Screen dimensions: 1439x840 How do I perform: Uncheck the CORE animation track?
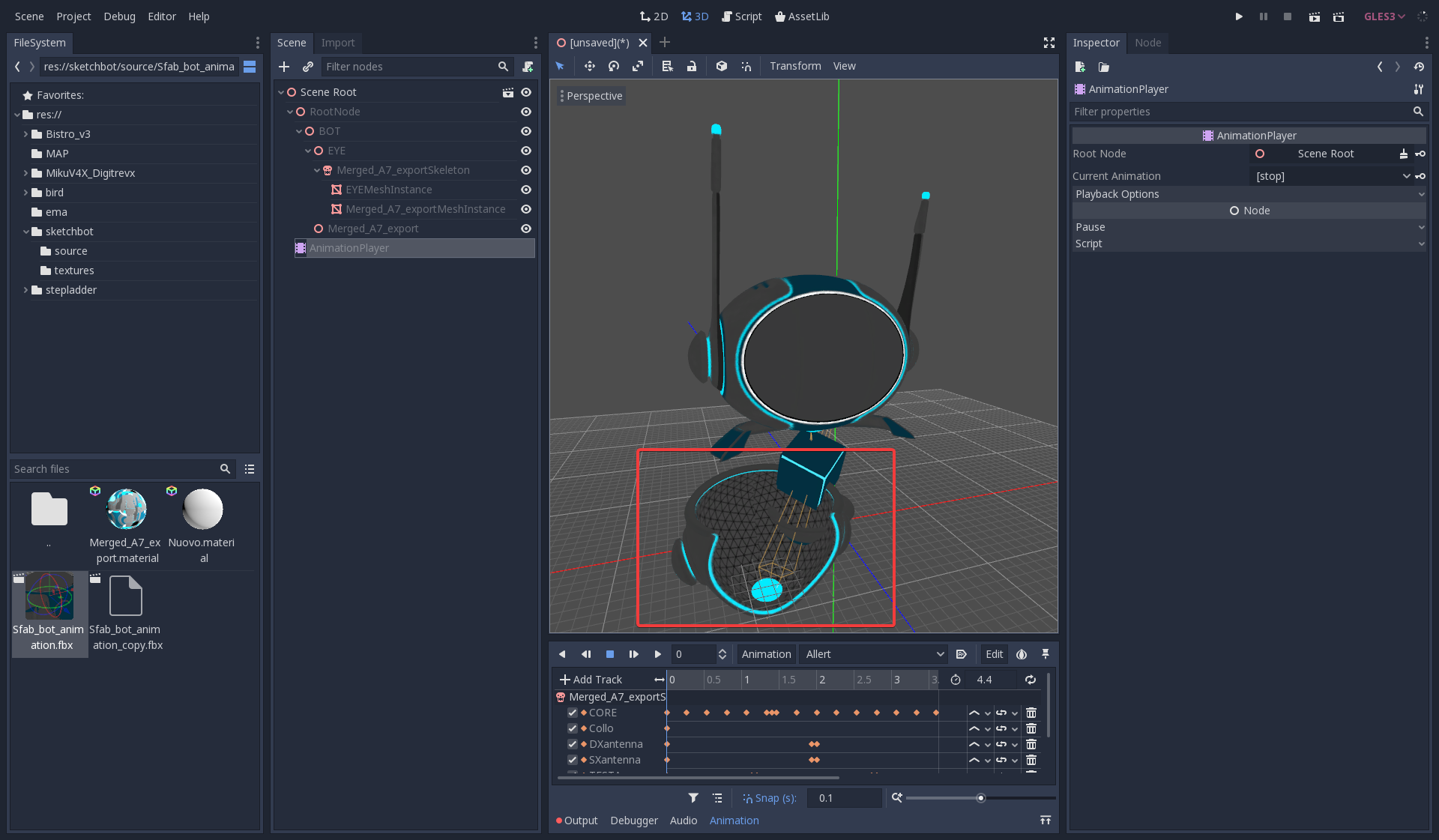[572, 713]
